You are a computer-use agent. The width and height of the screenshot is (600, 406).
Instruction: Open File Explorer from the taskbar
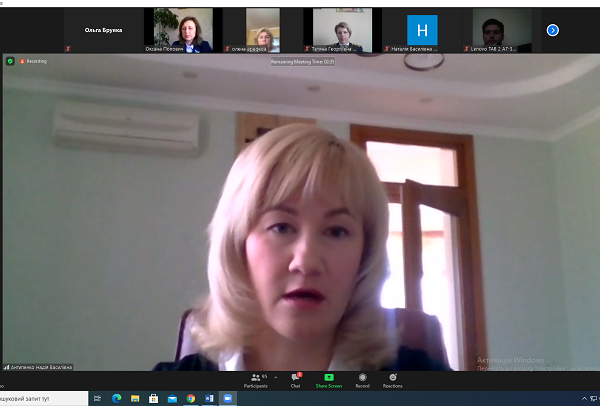[x=135, y=398]
